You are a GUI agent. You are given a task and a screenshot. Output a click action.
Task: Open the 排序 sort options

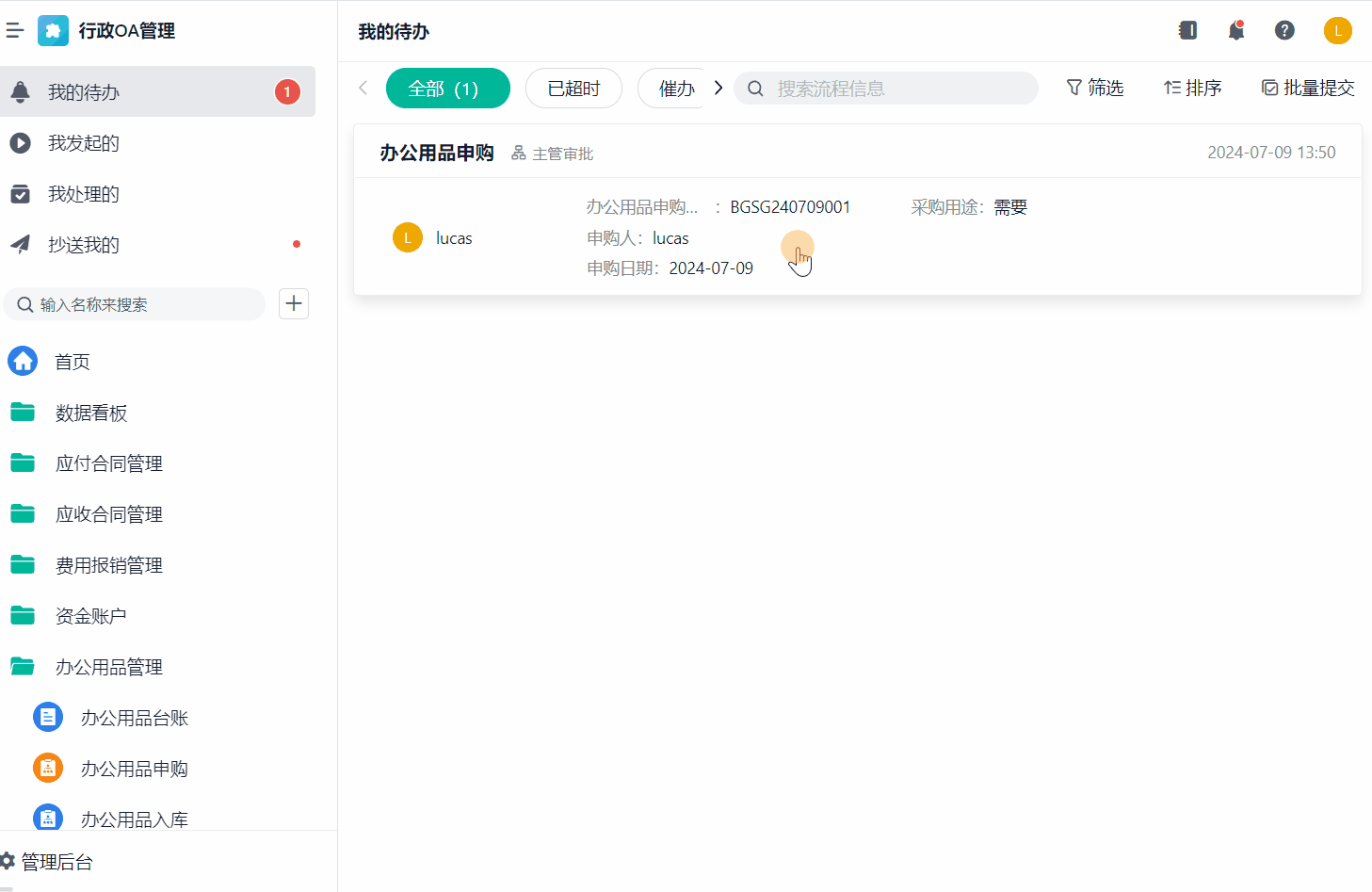click(x=1192, y=89)
